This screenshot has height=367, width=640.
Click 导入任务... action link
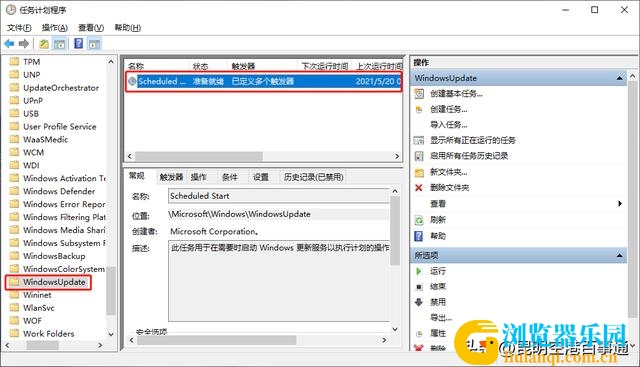pos(449,125)
